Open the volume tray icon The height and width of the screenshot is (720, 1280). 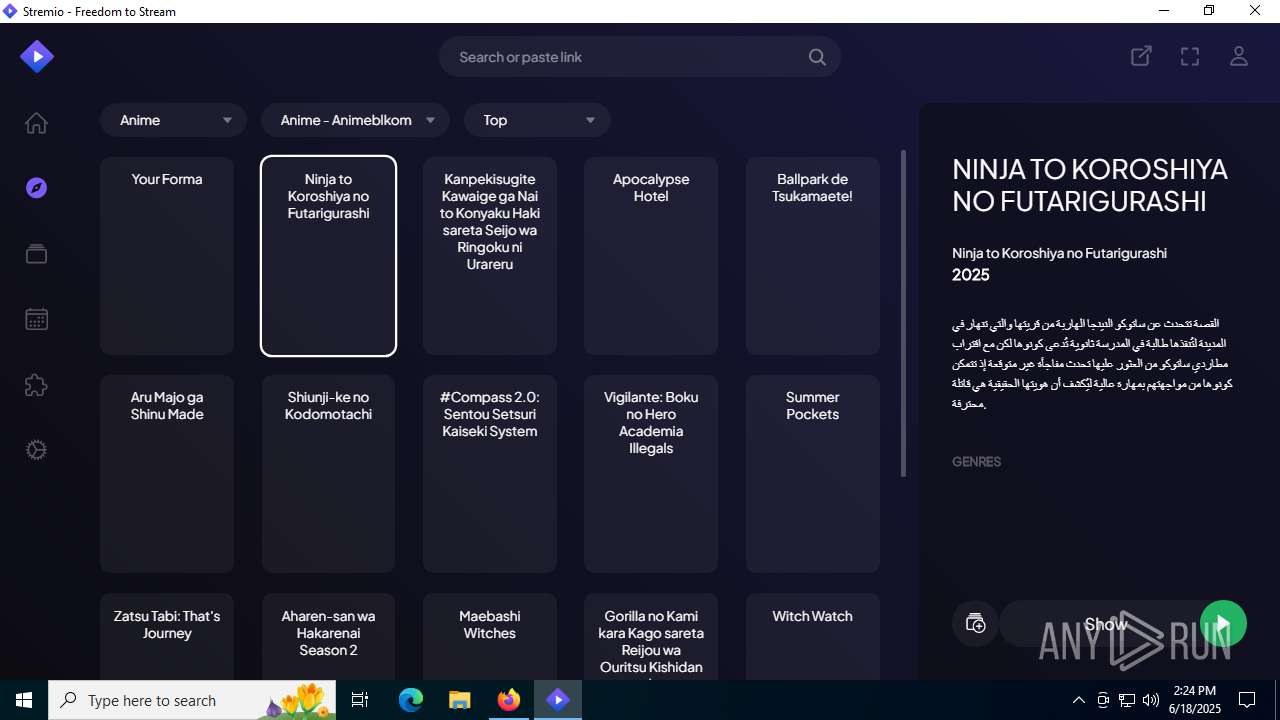[x=1150, y=700]
